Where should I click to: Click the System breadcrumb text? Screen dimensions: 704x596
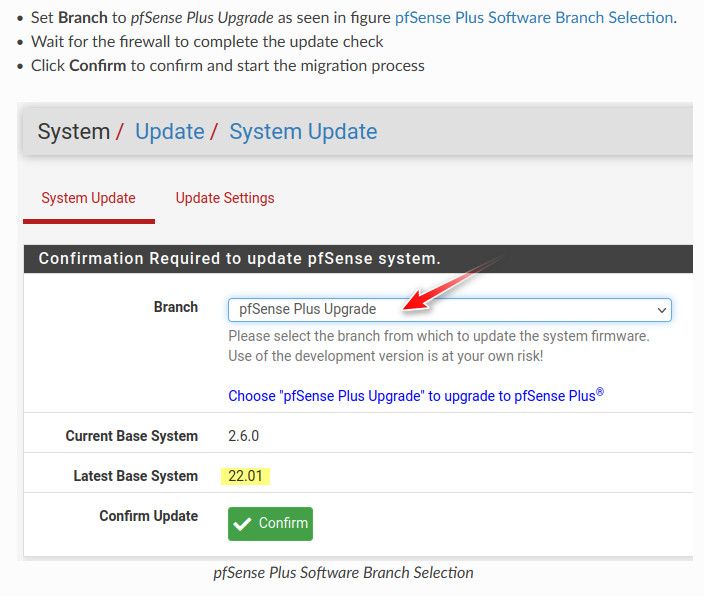74,132
